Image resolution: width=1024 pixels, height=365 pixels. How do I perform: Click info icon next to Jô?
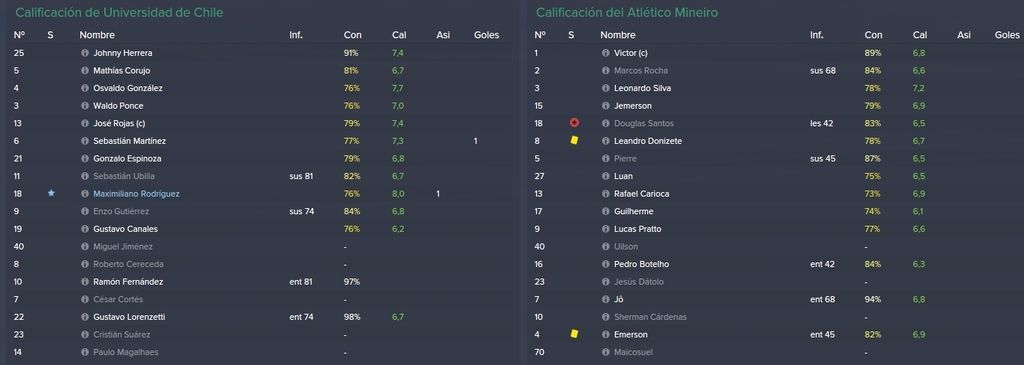605,300
